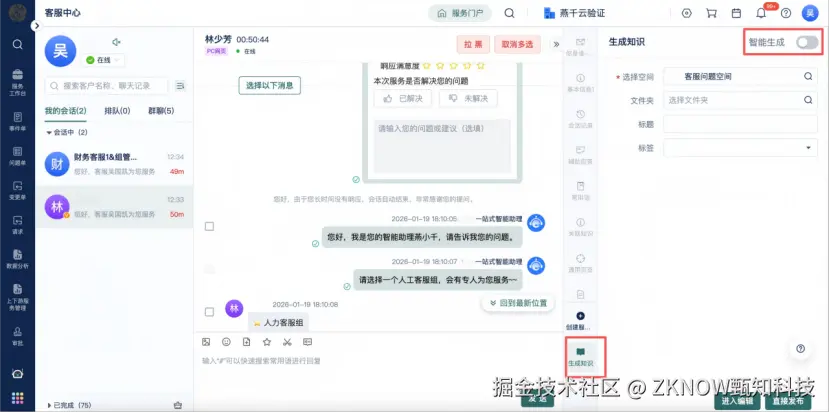The width and height of the screenshot is (829, 413).
Task: Open 数据分析 in the left sidebar
Action: tap(17, 259)
